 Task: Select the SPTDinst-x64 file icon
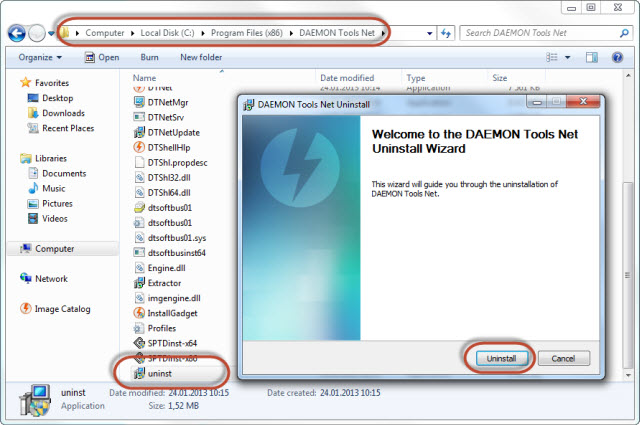click(x=139, y=343)
